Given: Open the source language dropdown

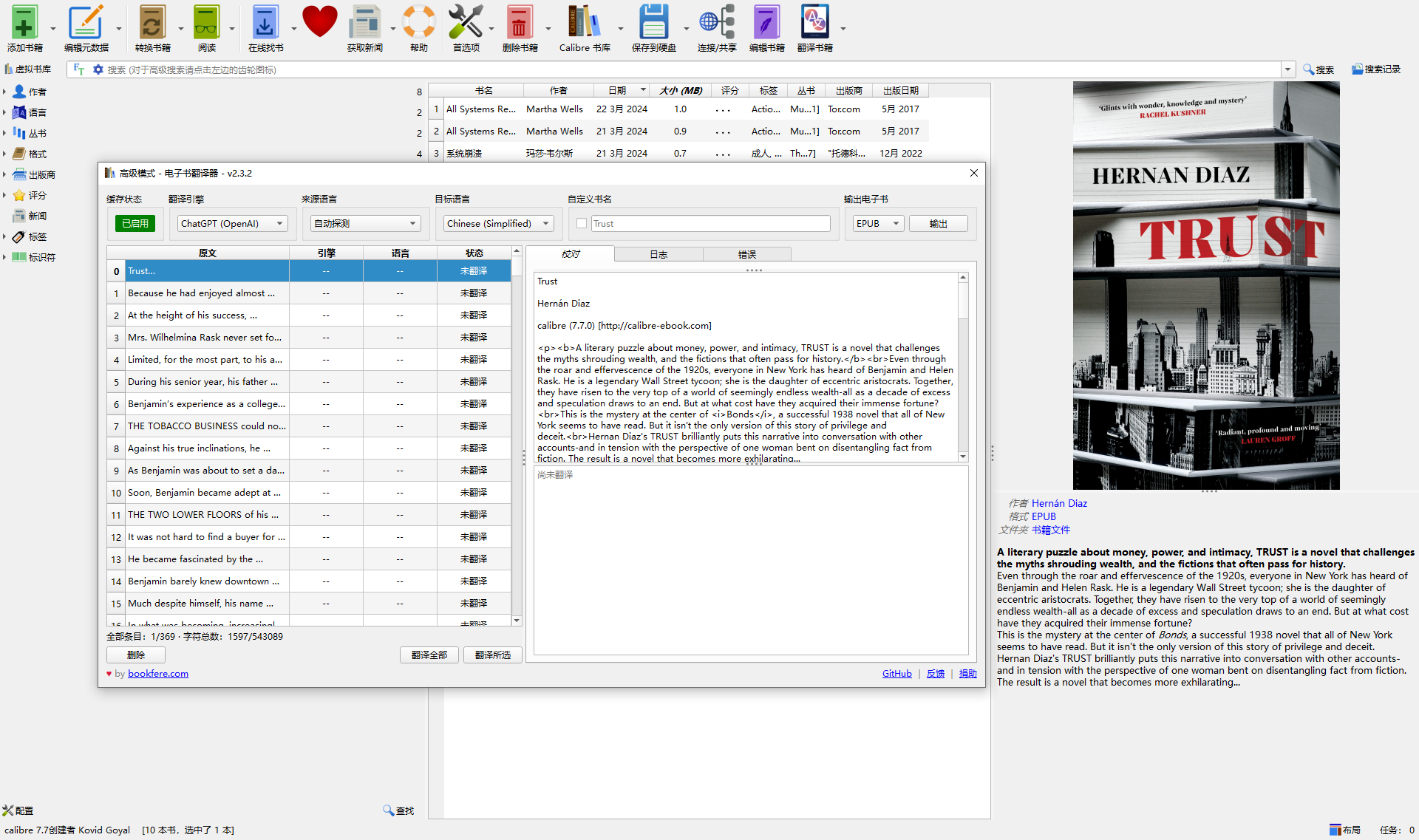Looking at the screenshot, I should pyautogui.click(x=365, y=223).
